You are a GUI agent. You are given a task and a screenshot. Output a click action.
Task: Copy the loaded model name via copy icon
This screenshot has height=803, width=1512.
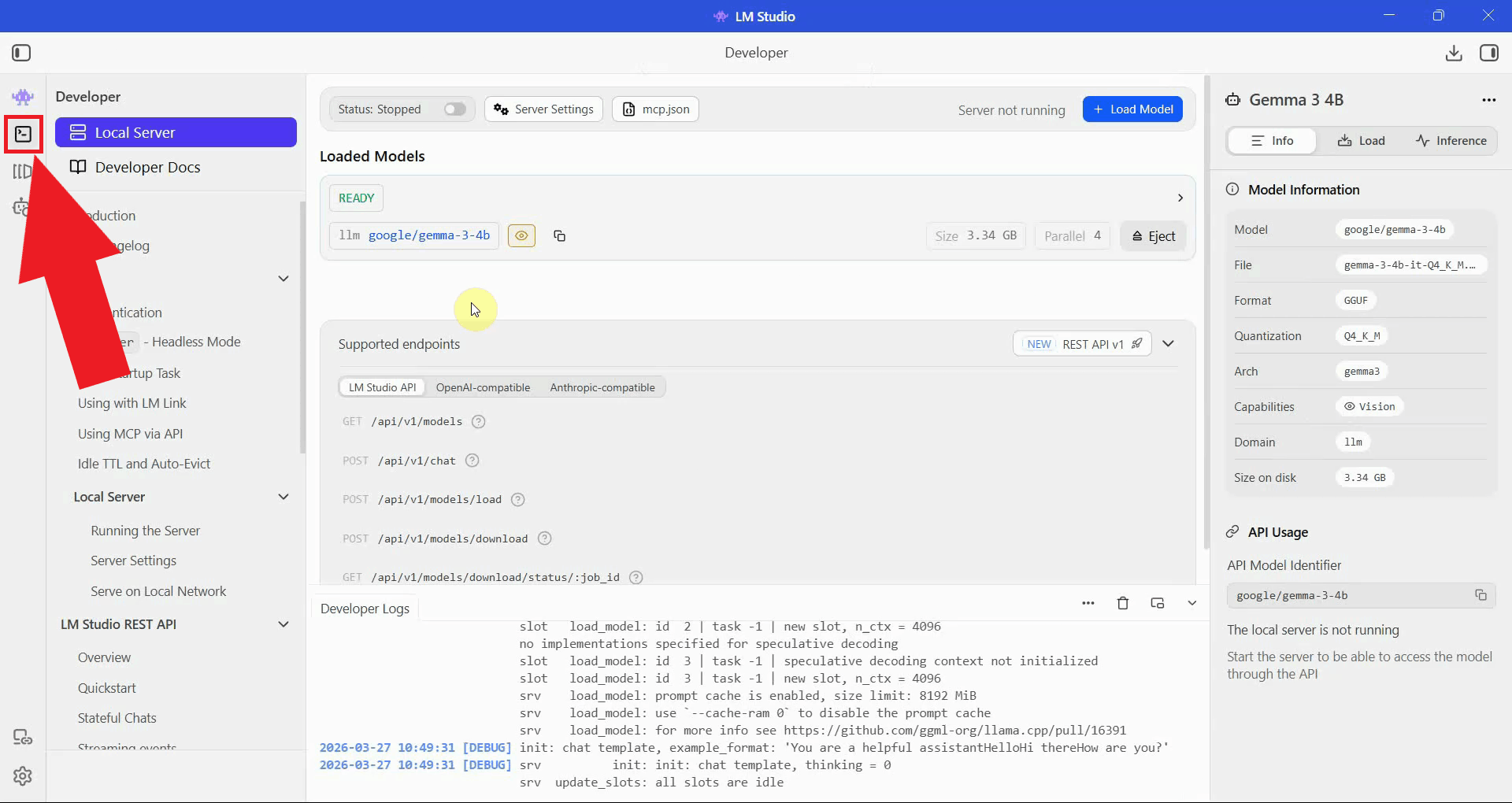click(x=559, y=235)
